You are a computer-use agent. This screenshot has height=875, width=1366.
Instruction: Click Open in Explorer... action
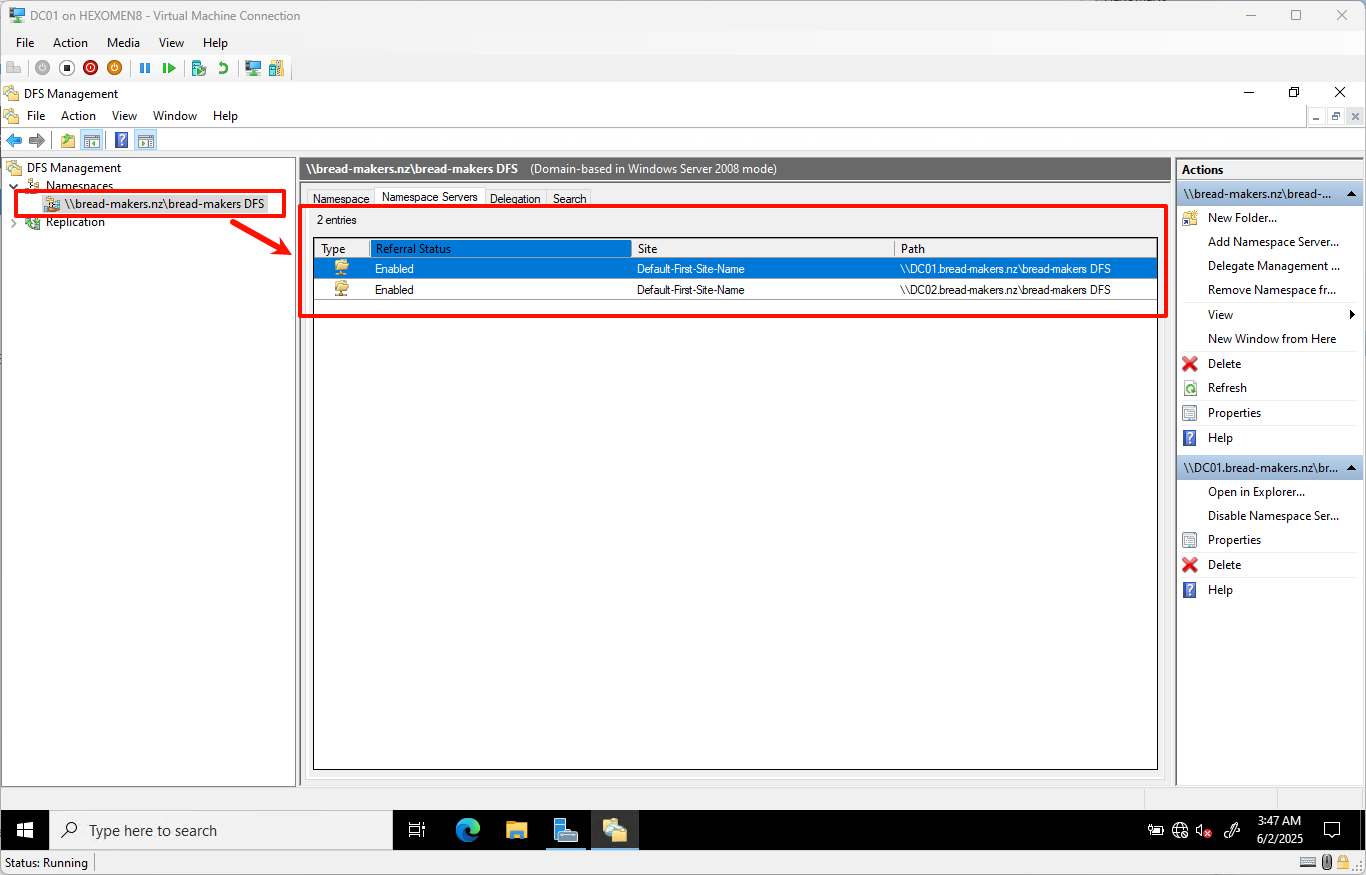(1256, 492)
